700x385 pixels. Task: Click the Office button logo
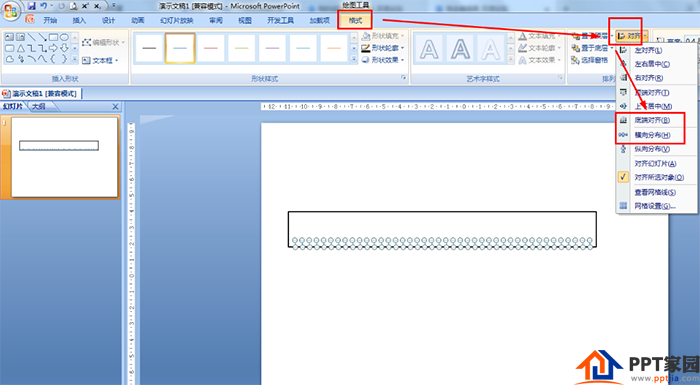coord(11,11)
